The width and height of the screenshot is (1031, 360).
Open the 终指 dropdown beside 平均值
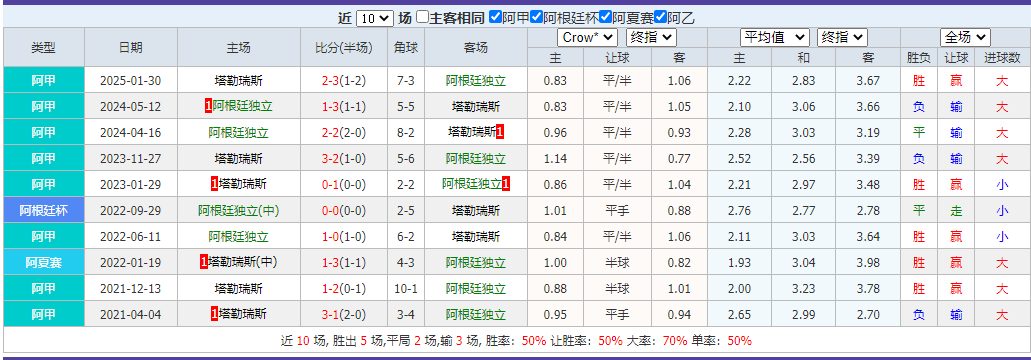coord(842,37)
